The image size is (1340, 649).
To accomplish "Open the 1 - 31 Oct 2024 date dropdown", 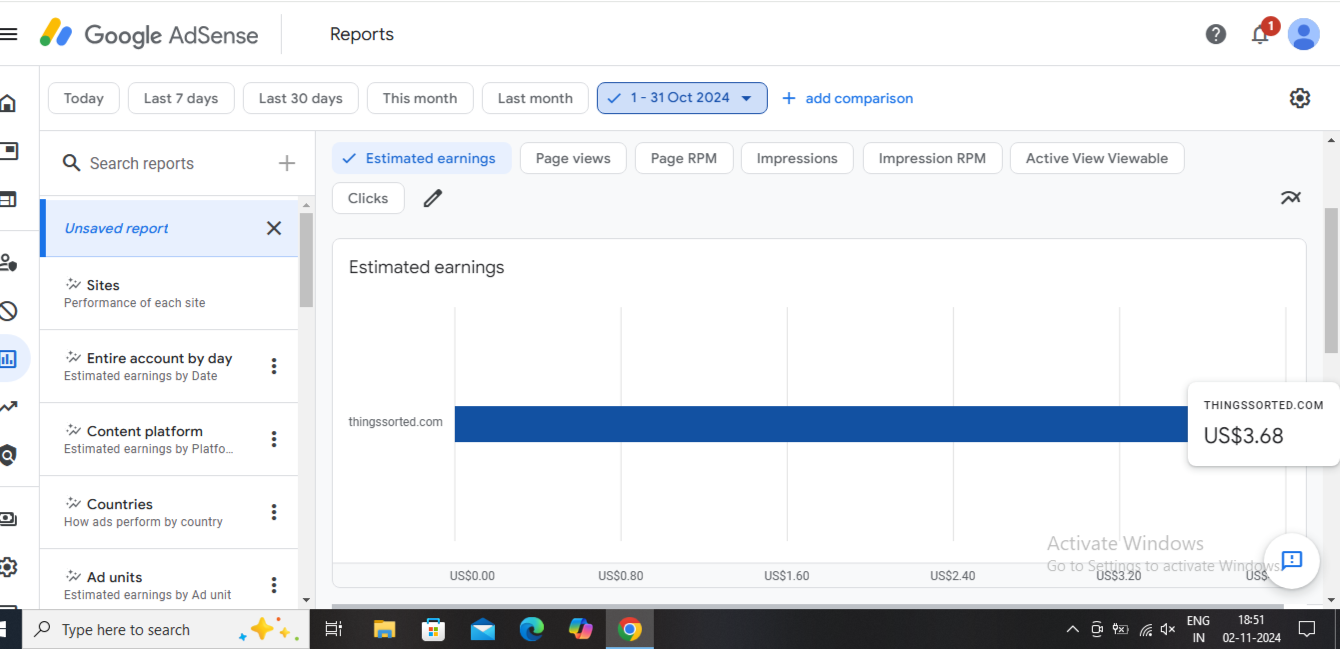I will pos(682,98).
